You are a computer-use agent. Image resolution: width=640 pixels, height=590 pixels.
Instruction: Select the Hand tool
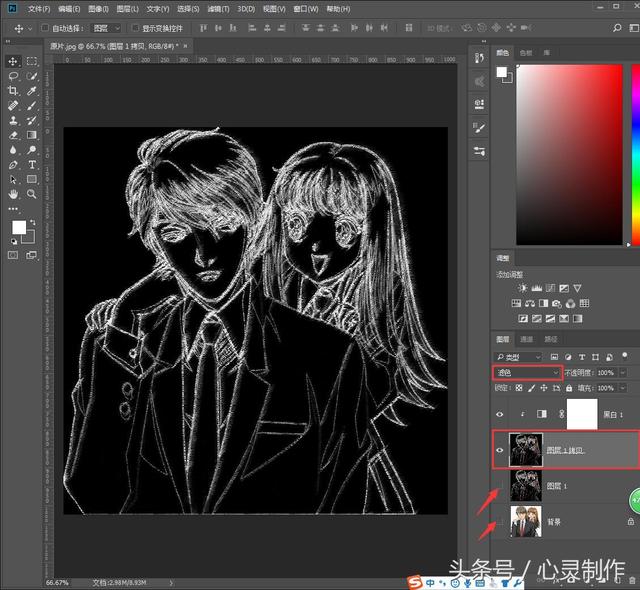pyautogui.click(x=13, y=194)
